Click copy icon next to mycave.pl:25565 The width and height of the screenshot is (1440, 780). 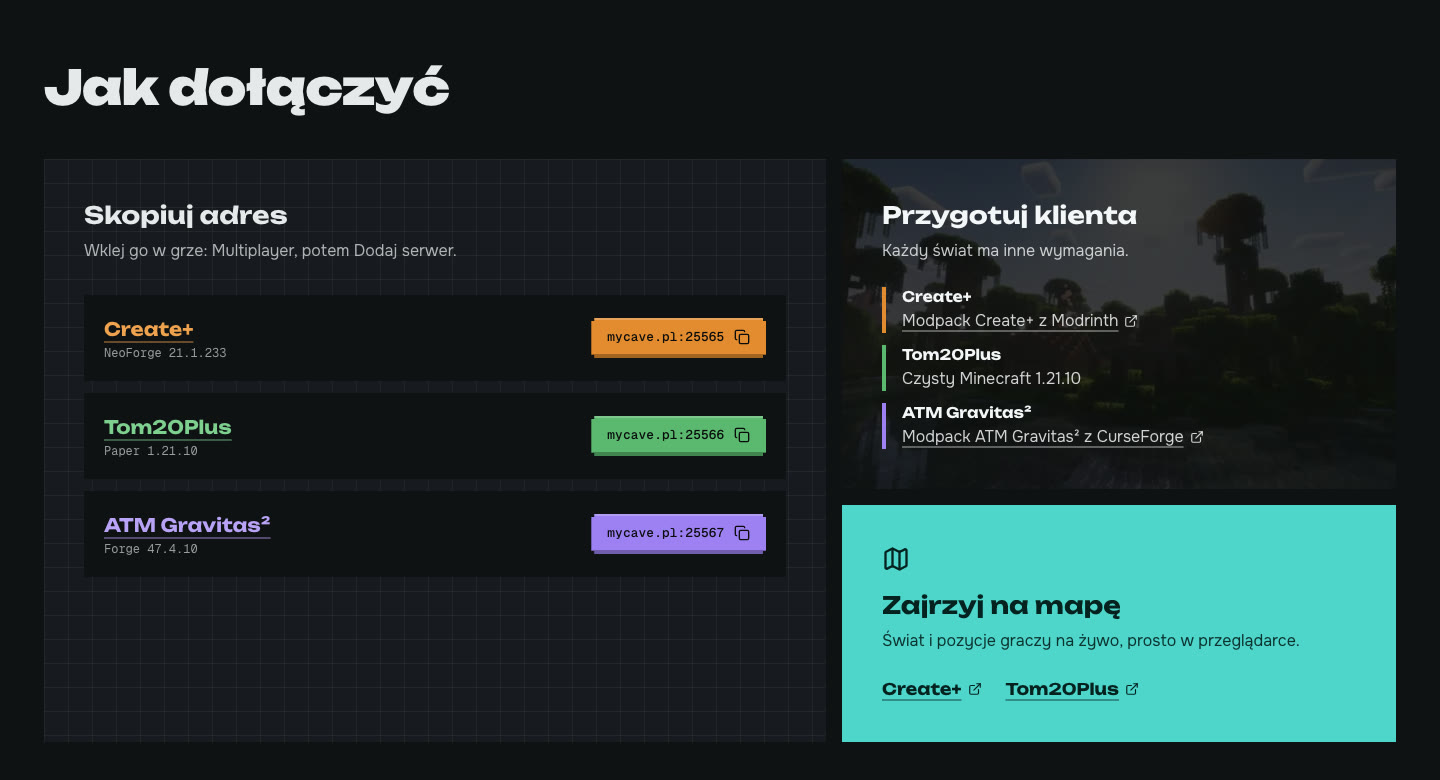(x=742, y=337)
